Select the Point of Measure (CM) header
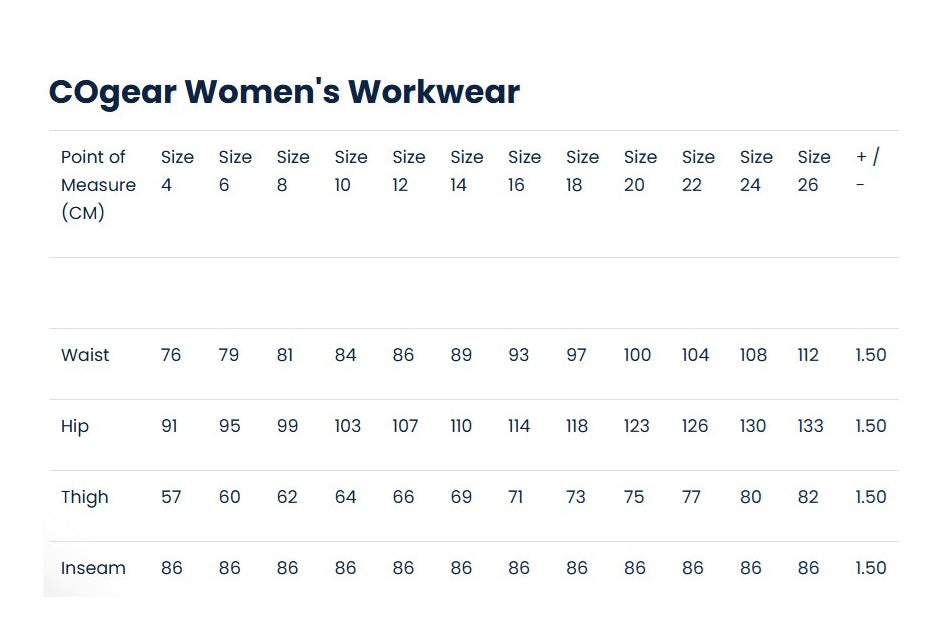 tap(98, 185)
